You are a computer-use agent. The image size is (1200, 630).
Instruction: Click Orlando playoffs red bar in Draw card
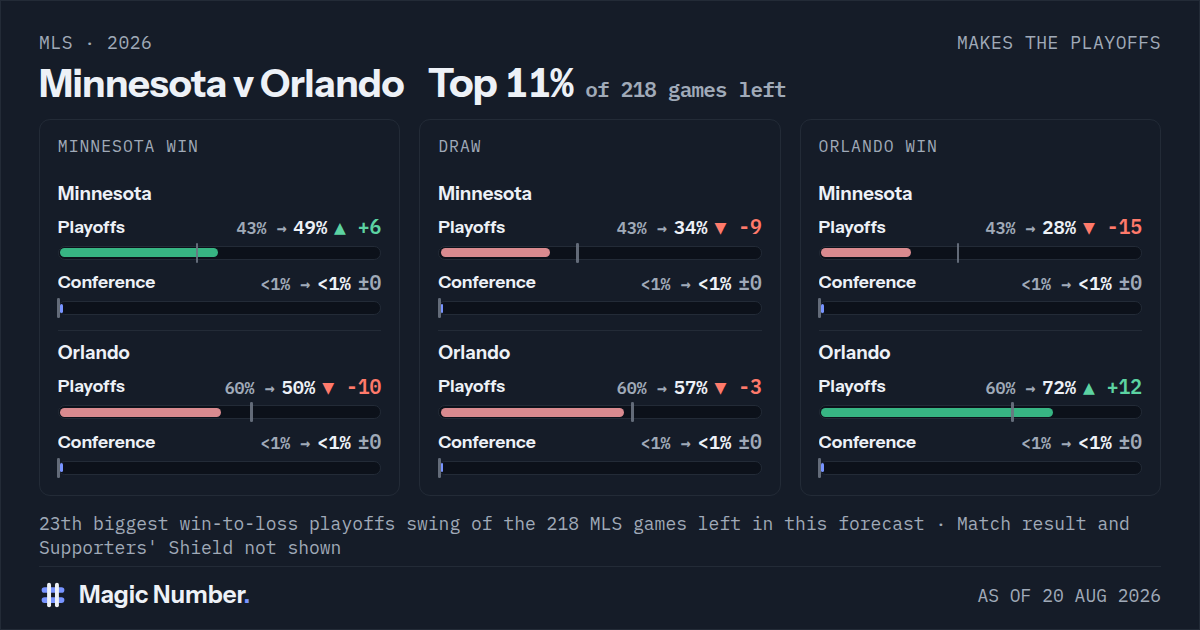click(532, 412)
